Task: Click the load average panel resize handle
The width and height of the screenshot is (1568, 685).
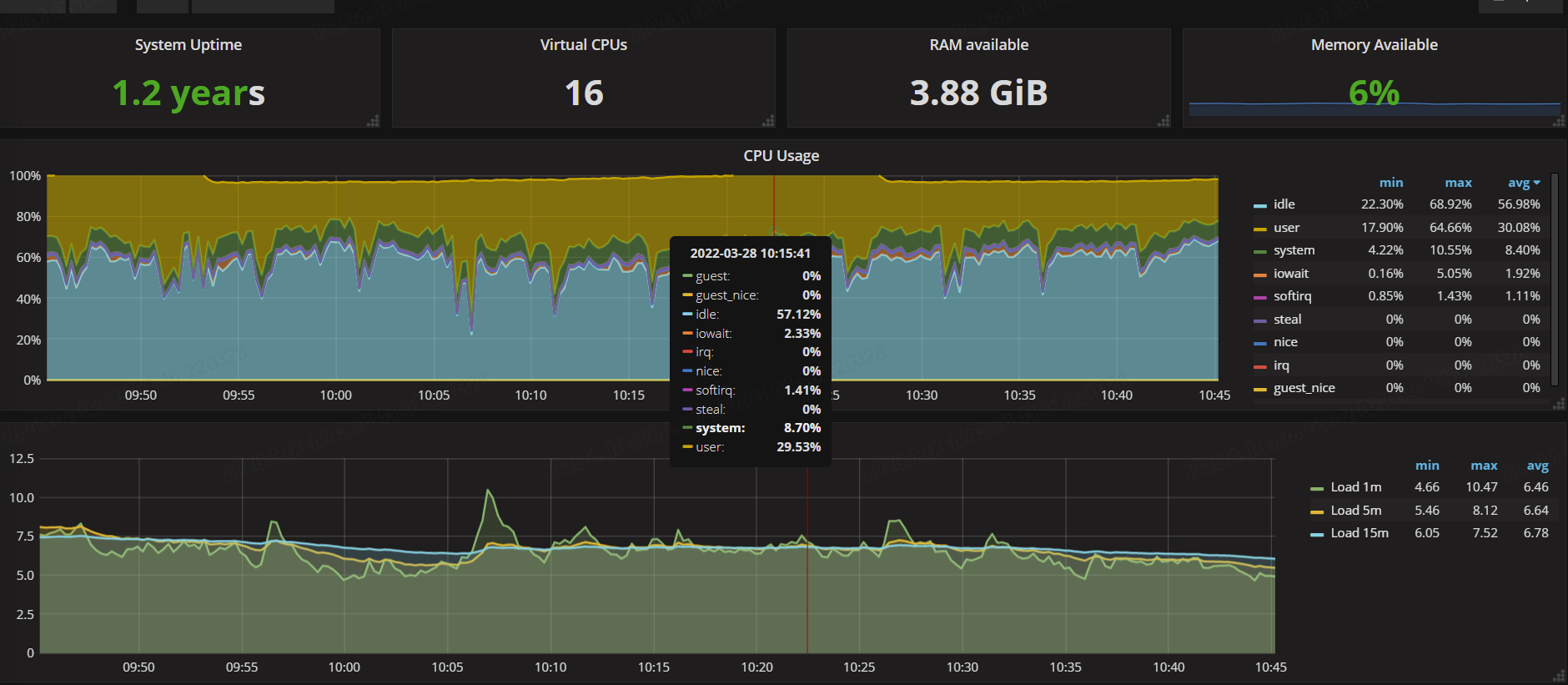Action: click(1560, 676)
